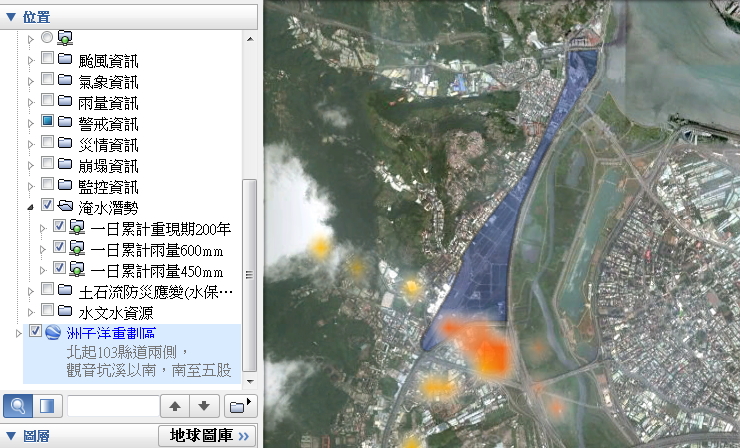
Task: Select the radio button at tree top
Action: (x=47, y=37)
